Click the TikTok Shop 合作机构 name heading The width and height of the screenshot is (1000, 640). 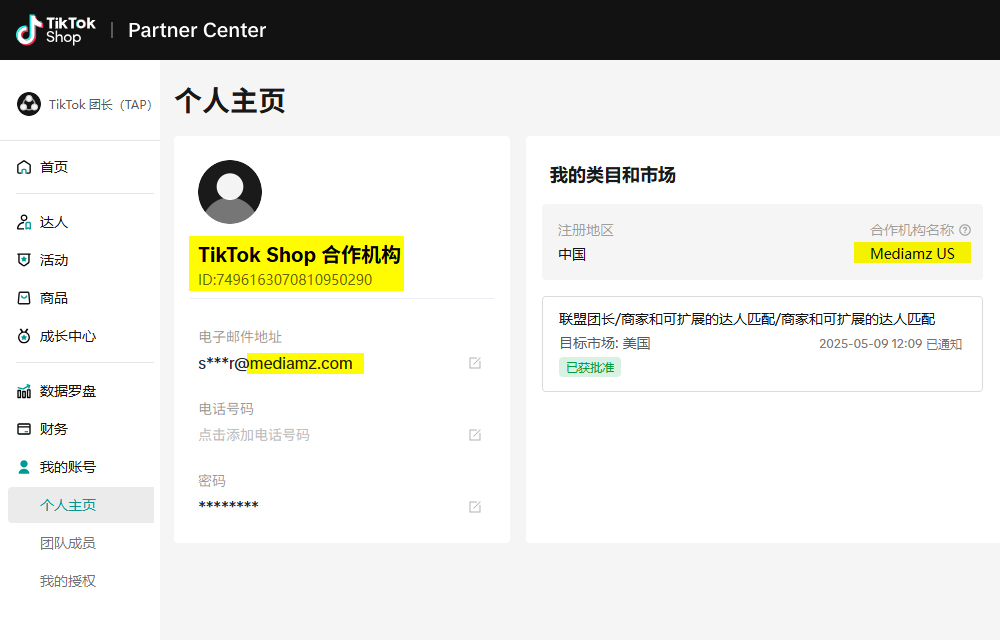[300, 254]
